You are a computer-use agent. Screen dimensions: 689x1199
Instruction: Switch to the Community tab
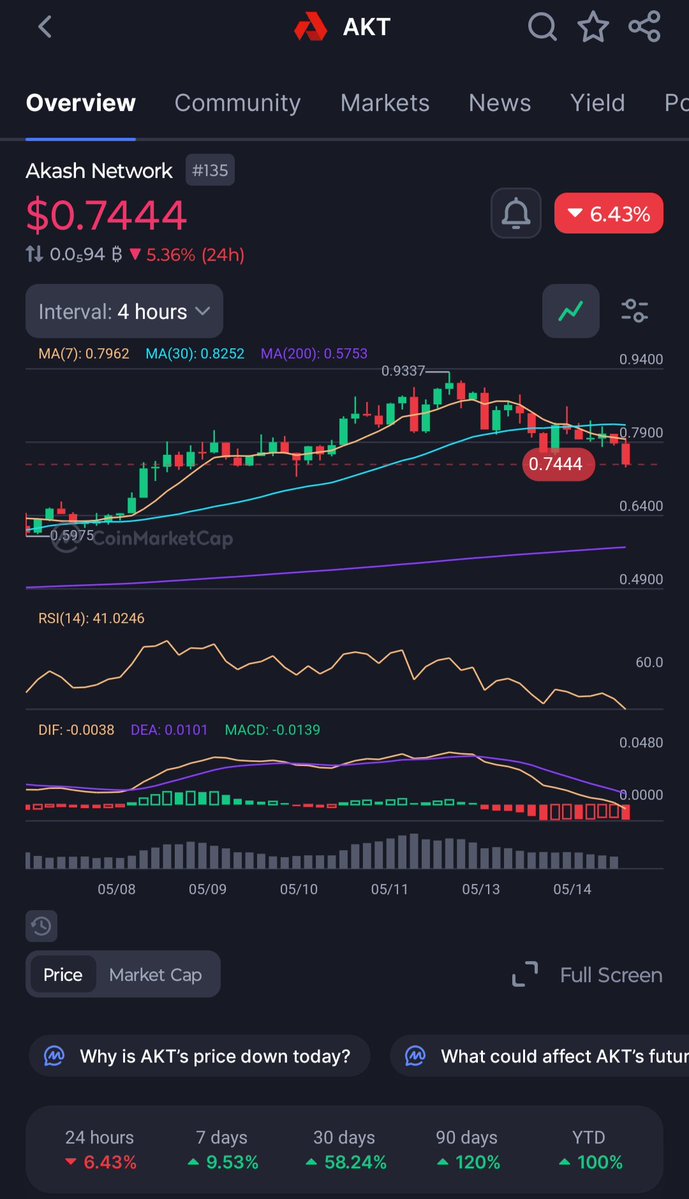click(238, 102)
